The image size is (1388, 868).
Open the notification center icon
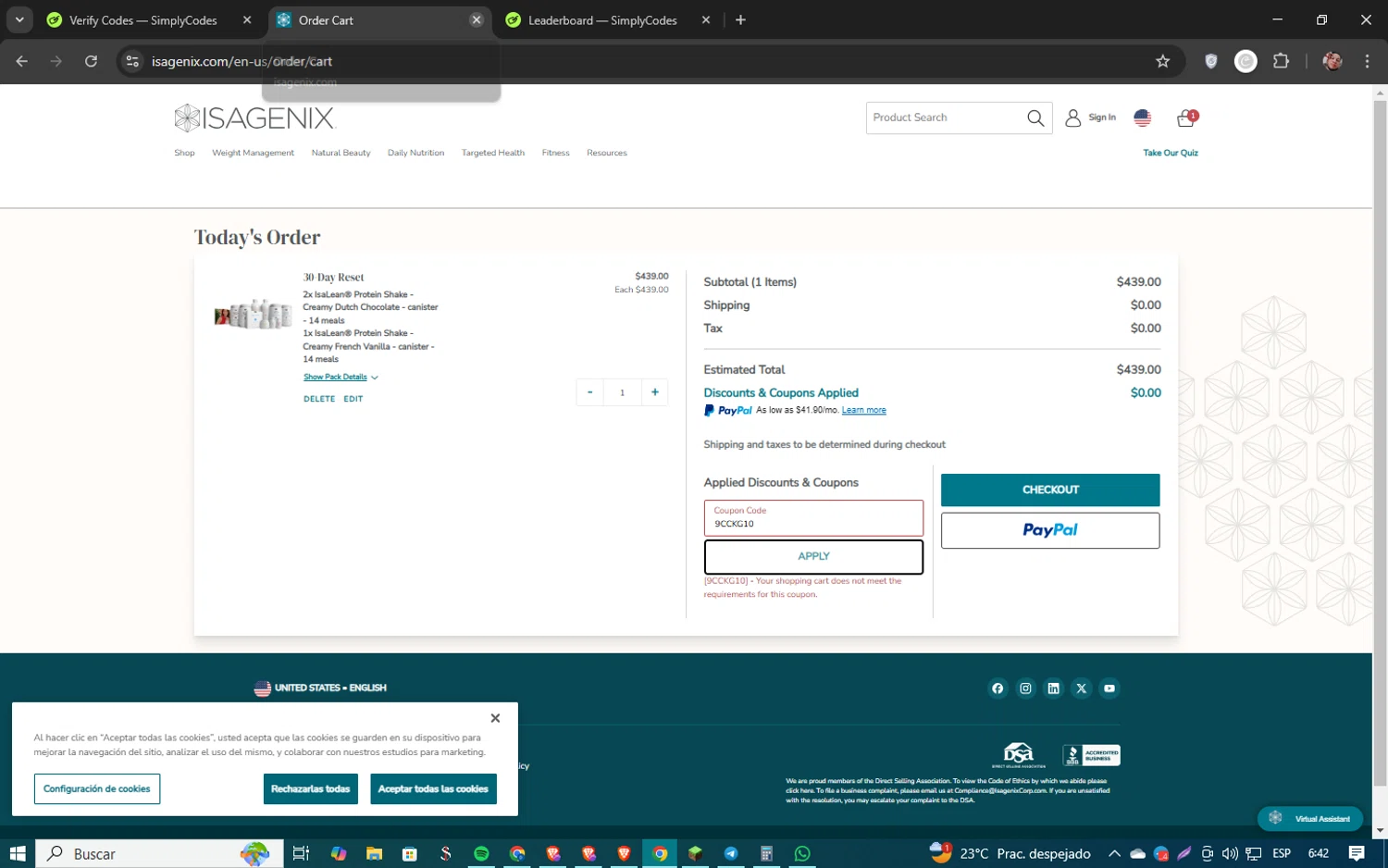coord(1357,854)
